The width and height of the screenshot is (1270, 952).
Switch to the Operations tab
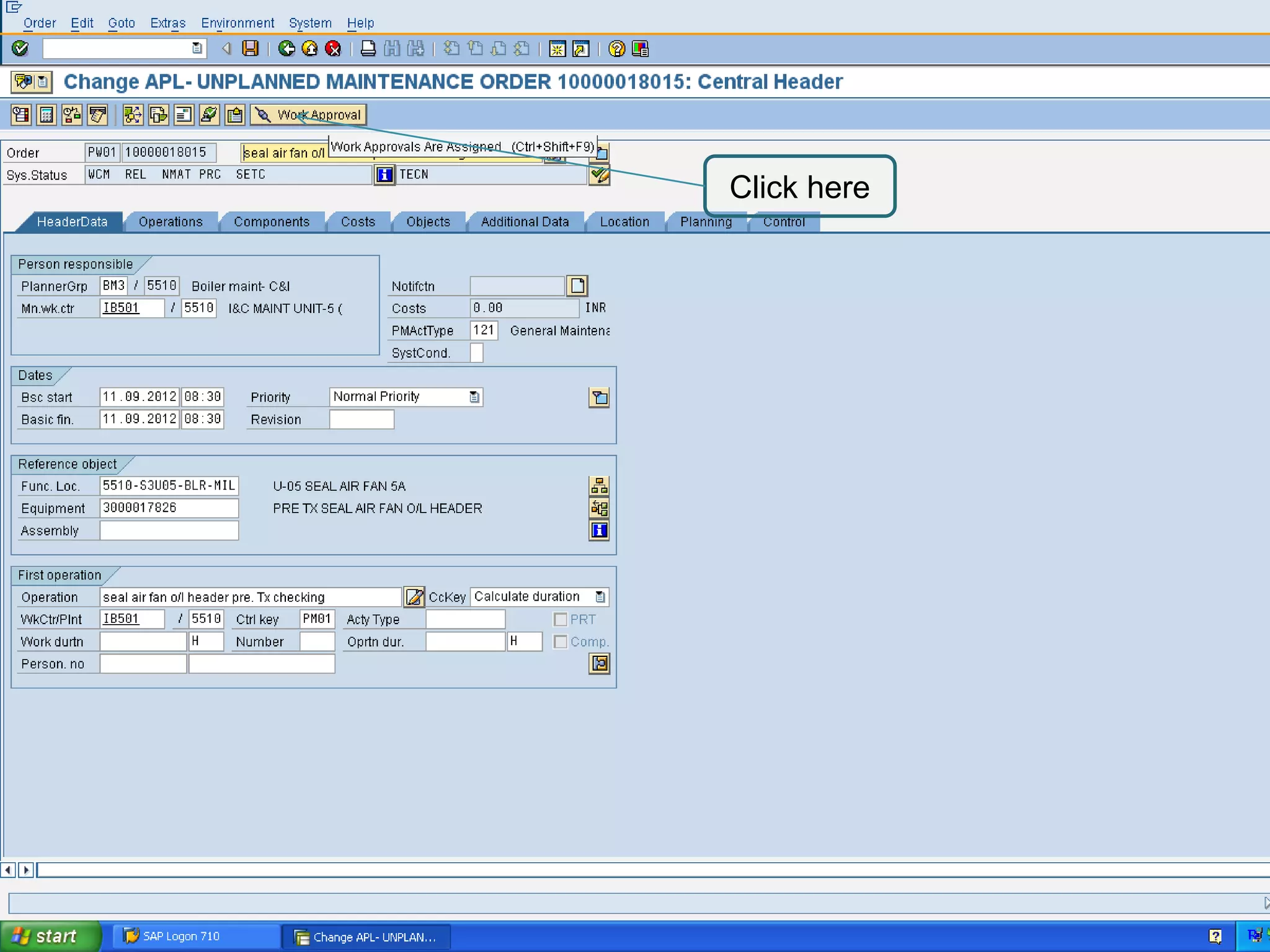point(171,222)
